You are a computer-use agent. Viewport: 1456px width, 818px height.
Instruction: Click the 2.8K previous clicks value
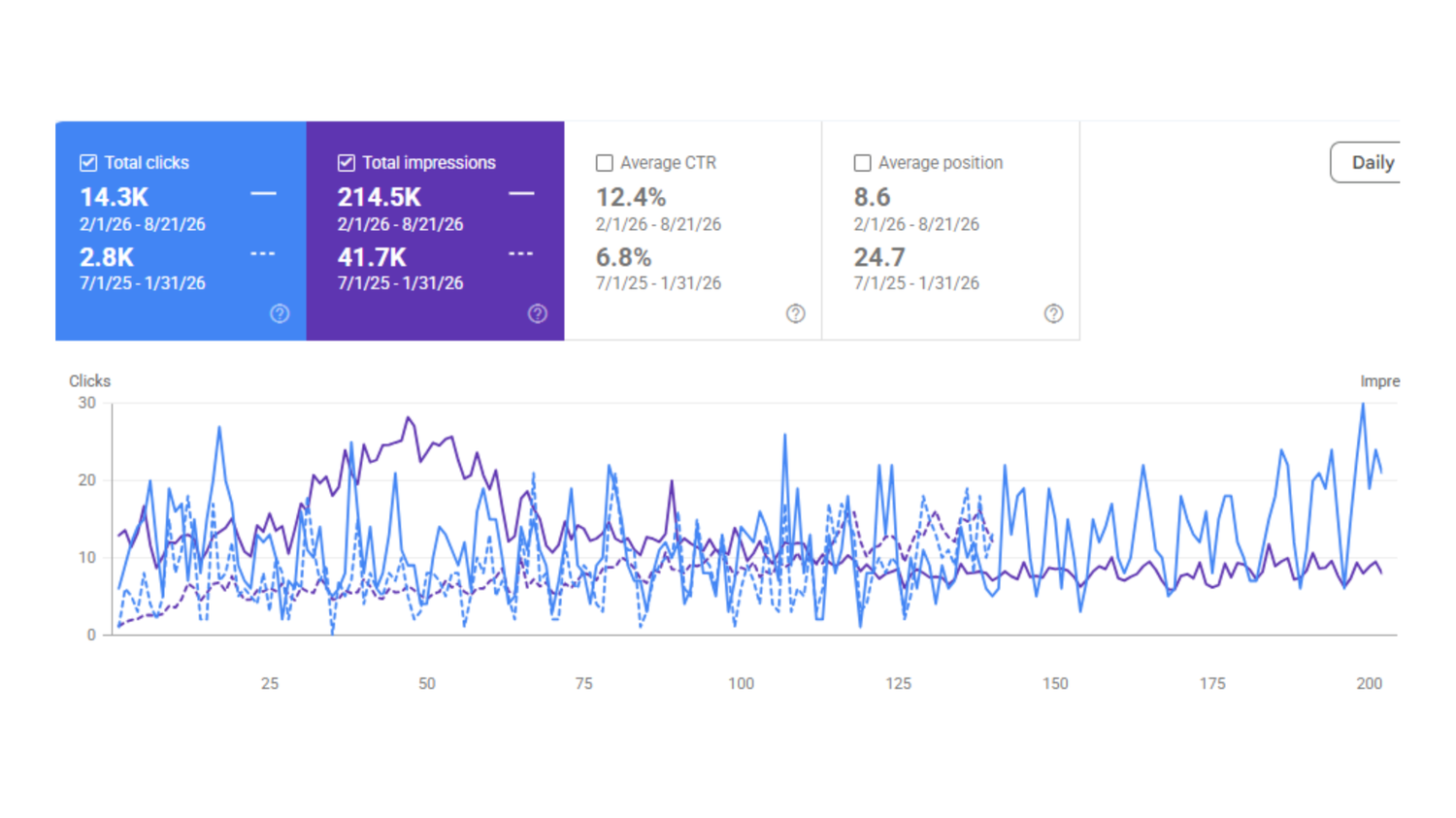click(107, 257)
